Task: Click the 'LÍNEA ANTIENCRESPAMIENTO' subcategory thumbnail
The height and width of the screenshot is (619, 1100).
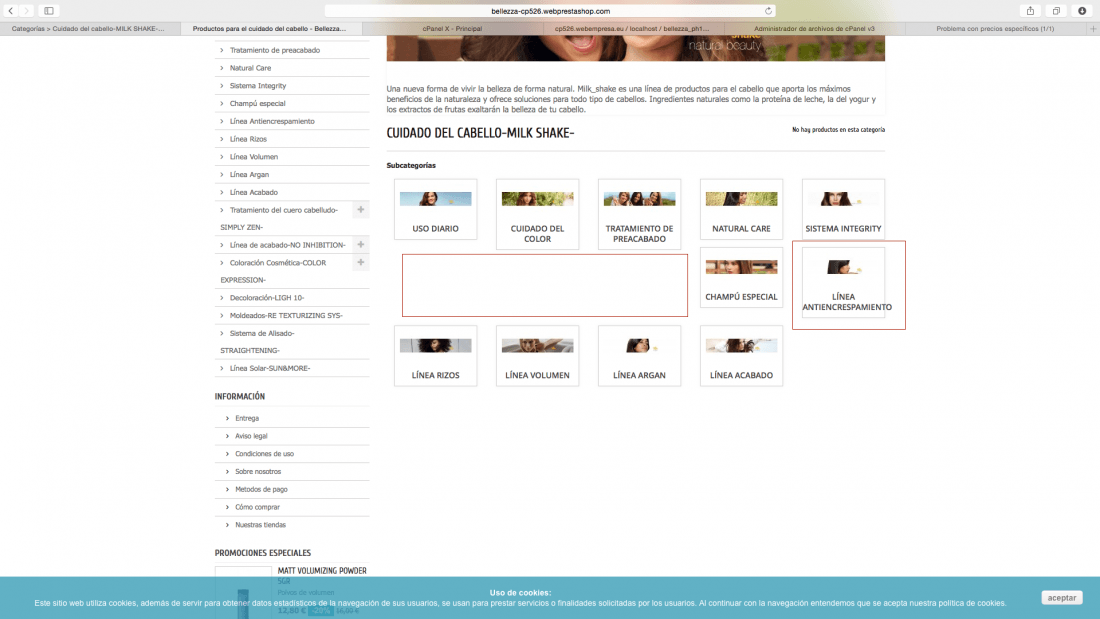Action: 843,267
